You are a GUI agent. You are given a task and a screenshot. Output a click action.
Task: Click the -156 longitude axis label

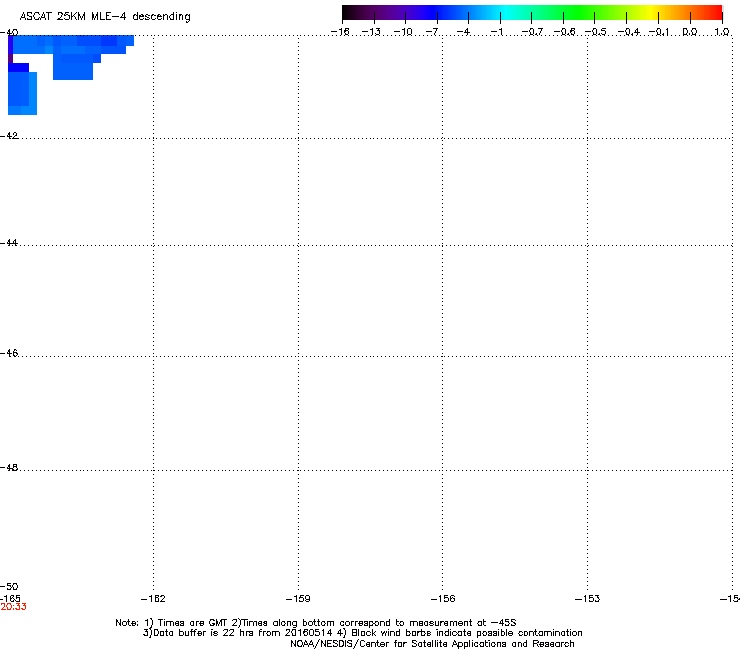(443, 599)
